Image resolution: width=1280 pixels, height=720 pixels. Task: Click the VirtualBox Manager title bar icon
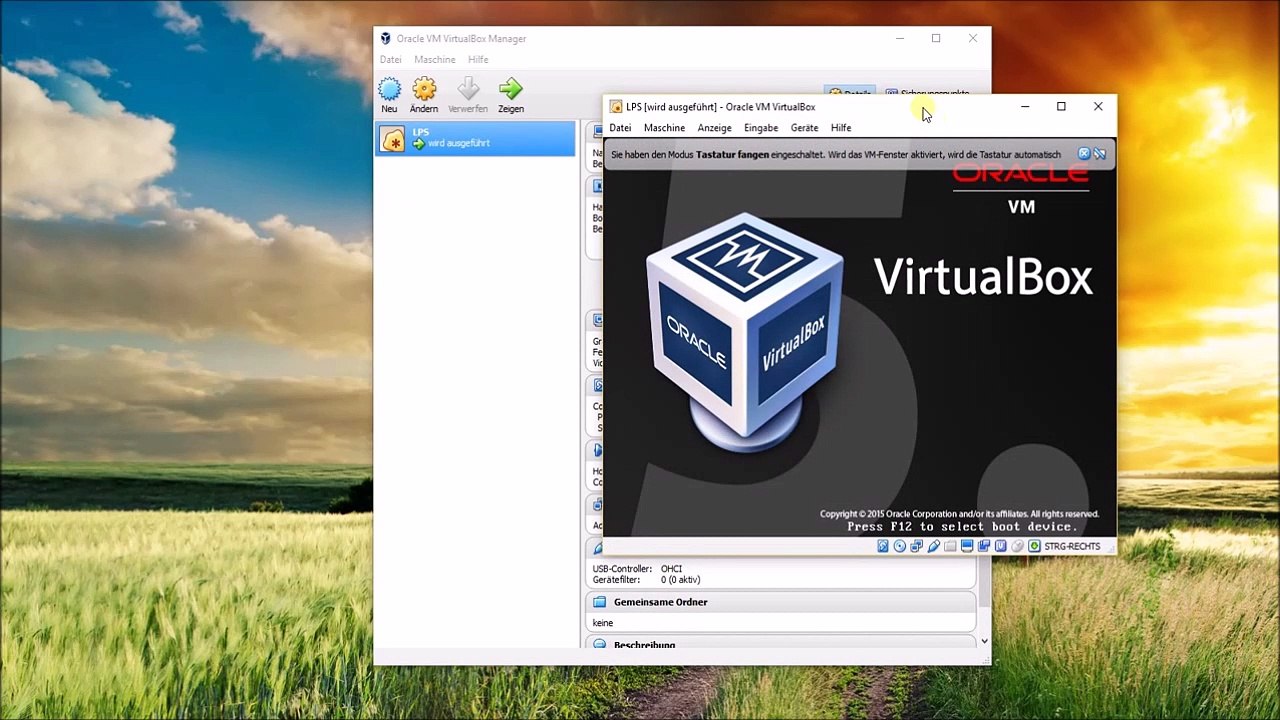(x=386, y=39)
